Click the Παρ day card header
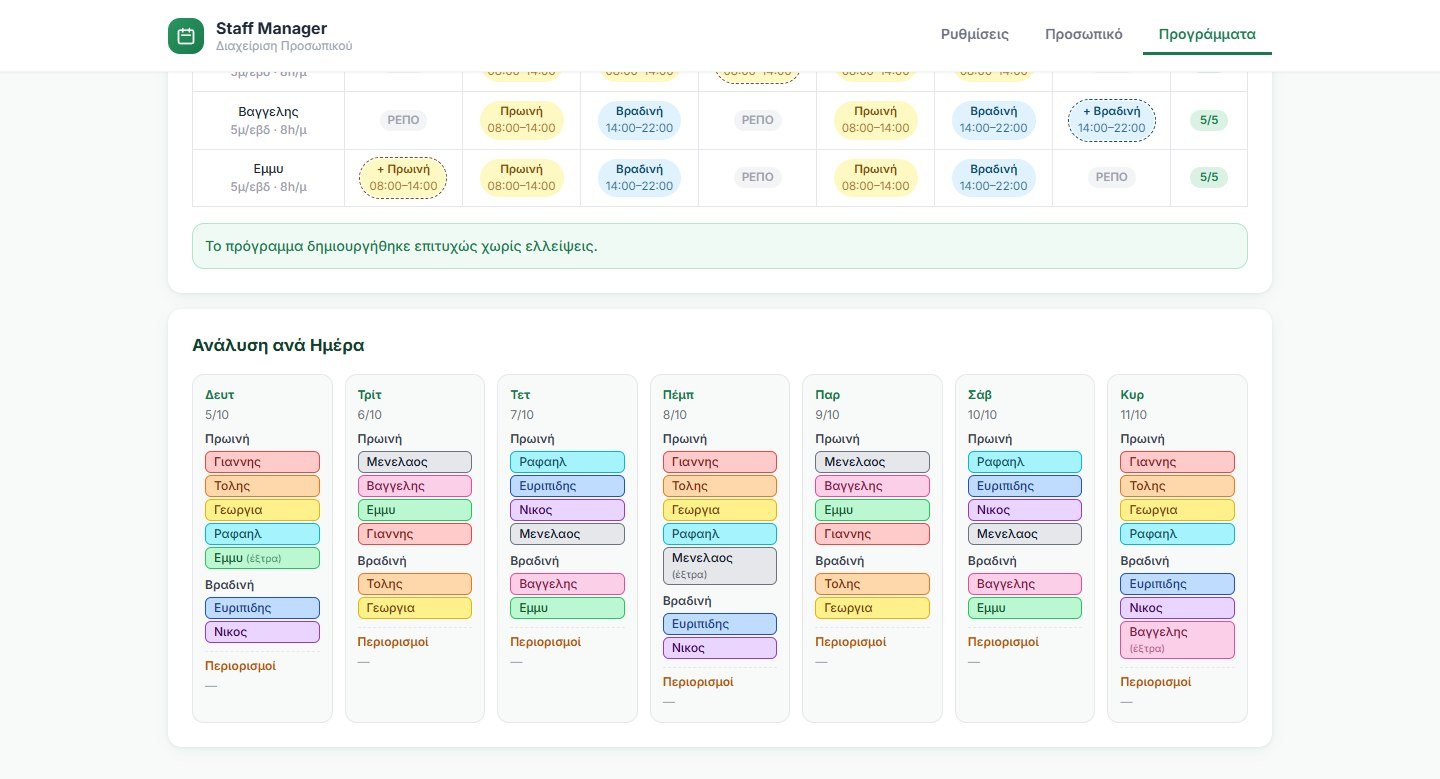 coord(827,395)
